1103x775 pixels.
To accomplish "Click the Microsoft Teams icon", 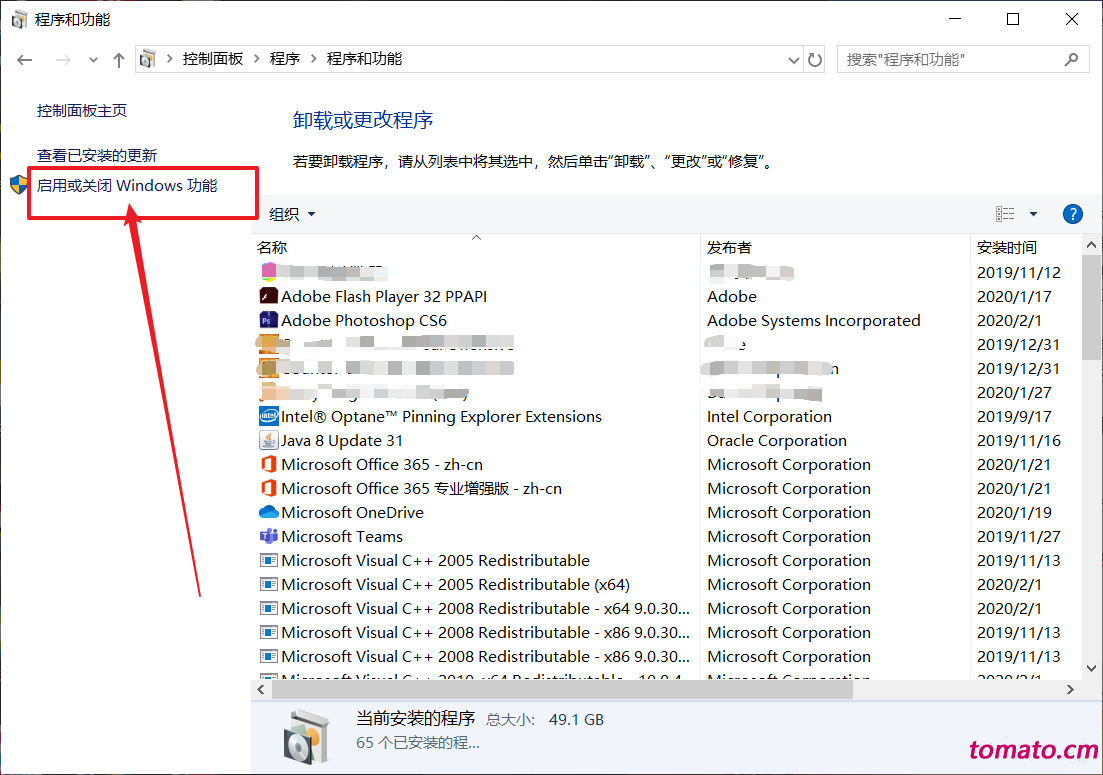I will click(269, 537).
